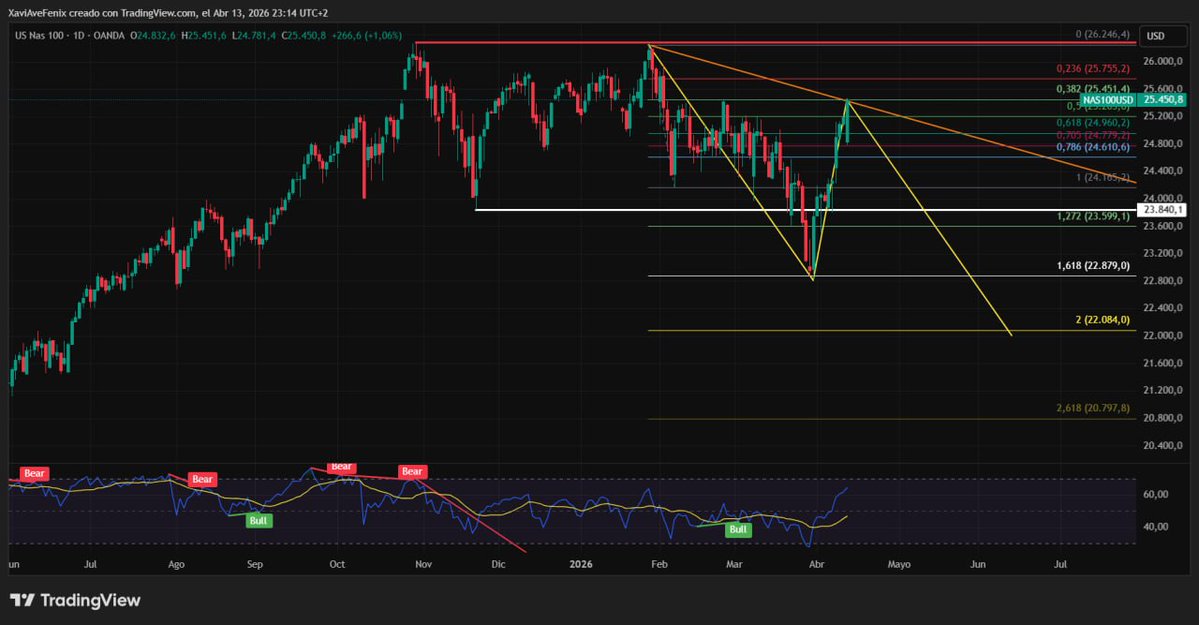Image resolution: width=1199 pixels, height=625 pixels.
Task: Click the Oct month label on time axis
Action: click(x=336, y=565)
